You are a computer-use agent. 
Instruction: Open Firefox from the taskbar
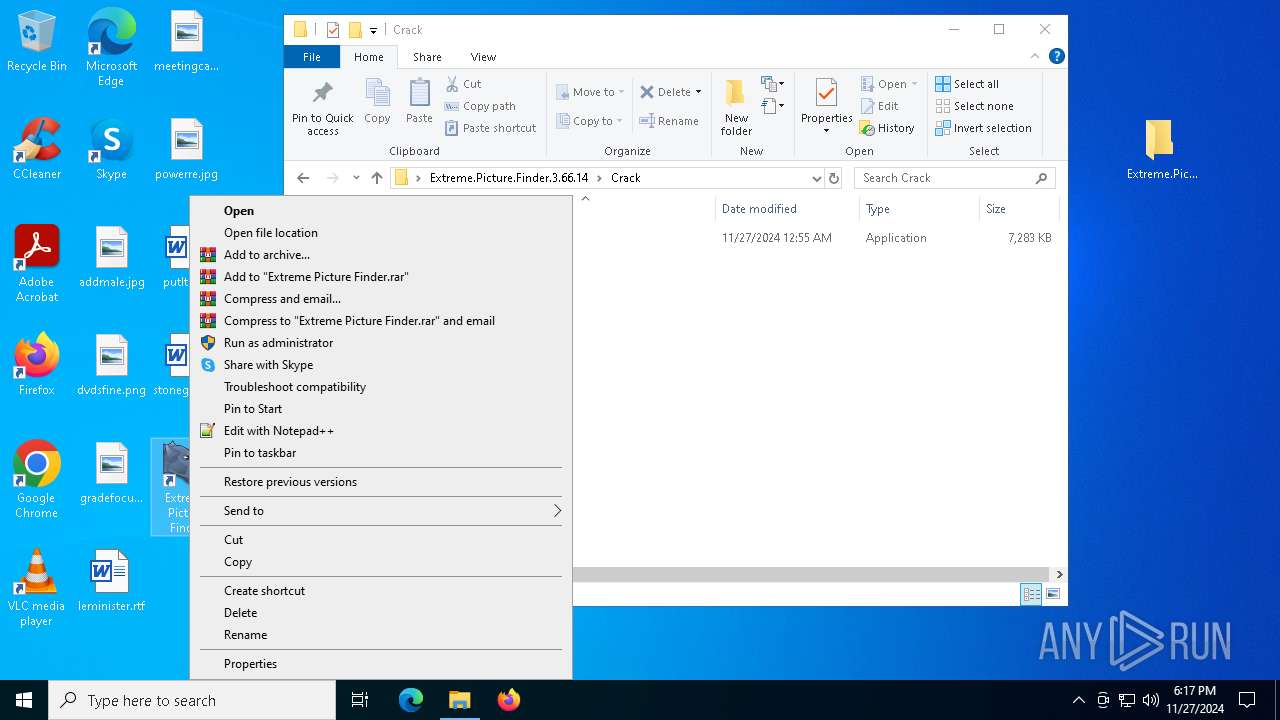pyautogui.click(x=509, y=700)
